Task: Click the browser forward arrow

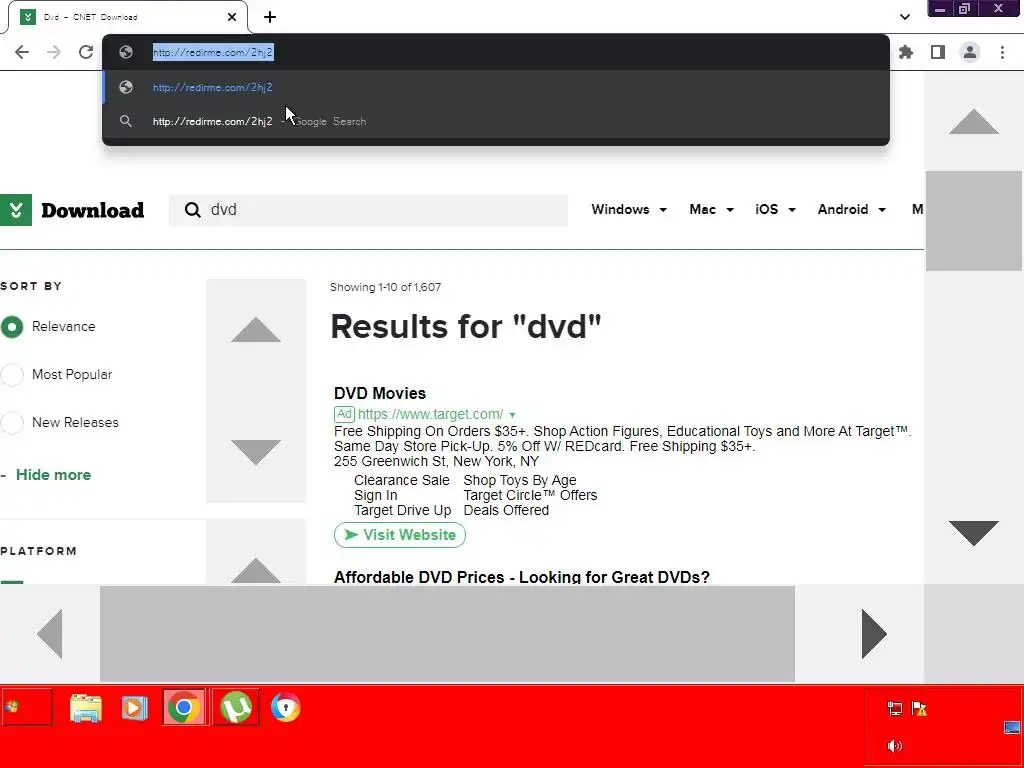Action: pyautogui.click(x=54, y=52)
